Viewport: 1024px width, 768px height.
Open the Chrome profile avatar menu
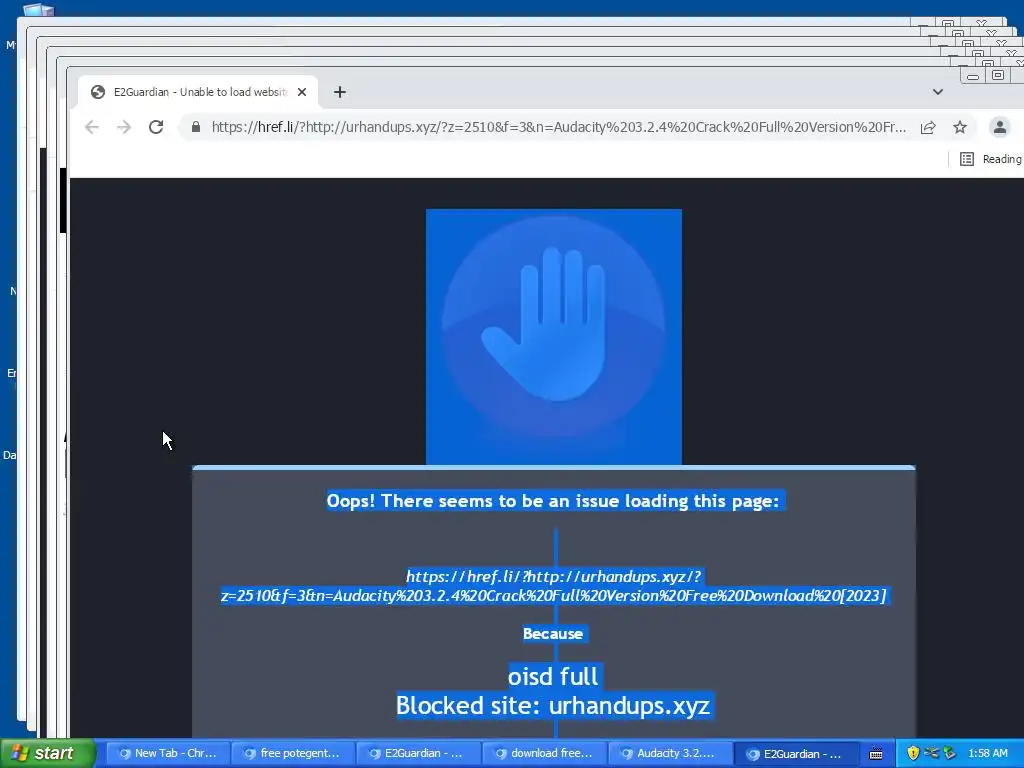(x=999, y=127)
